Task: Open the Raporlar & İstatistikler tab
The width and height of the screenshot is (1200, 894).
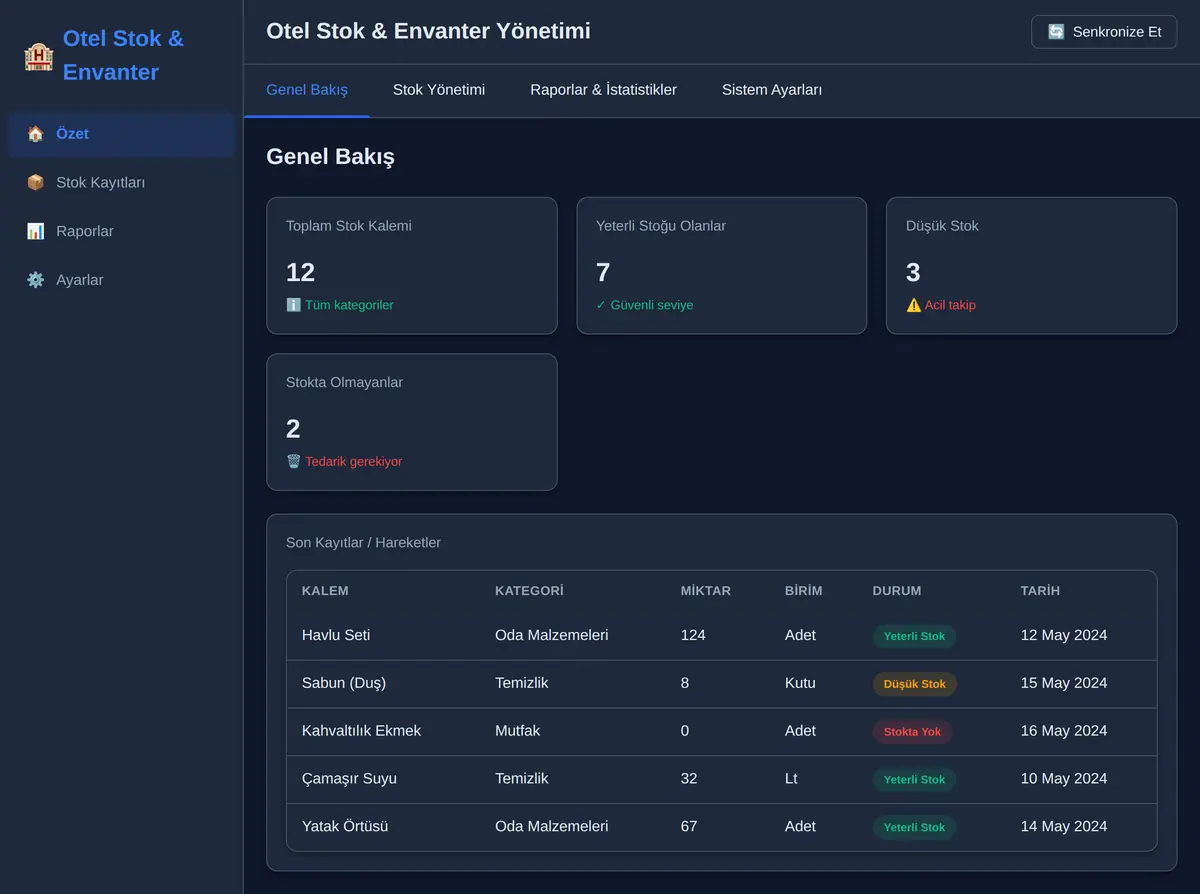Action: [x=603, y=90]
